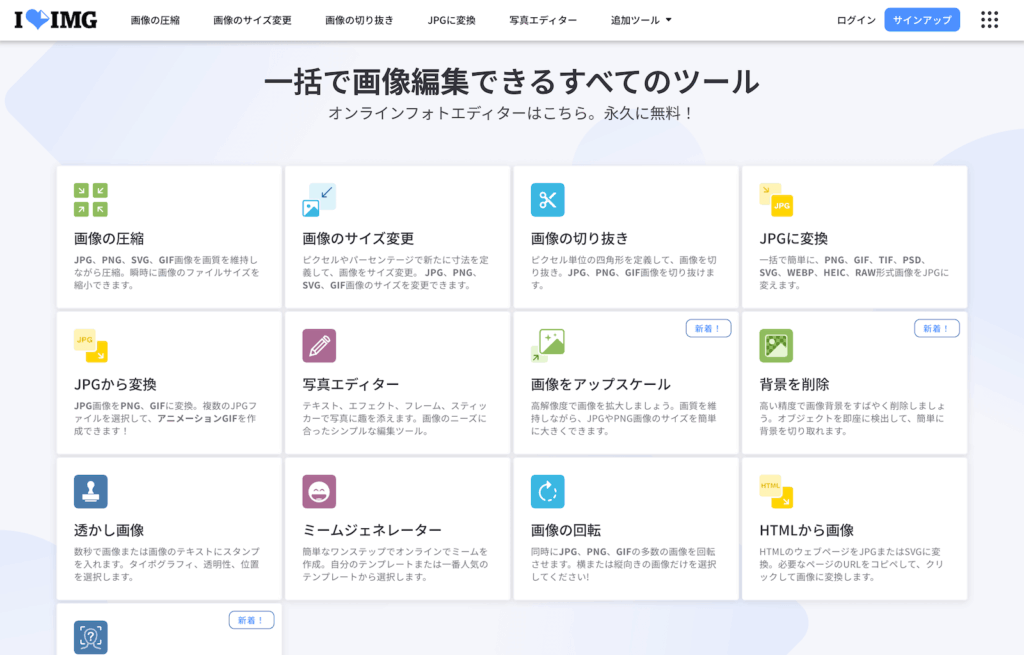Viewport: 1024px width, 655px height.
Task: Click the description text under 背景を削除
Action: point(852,418)
